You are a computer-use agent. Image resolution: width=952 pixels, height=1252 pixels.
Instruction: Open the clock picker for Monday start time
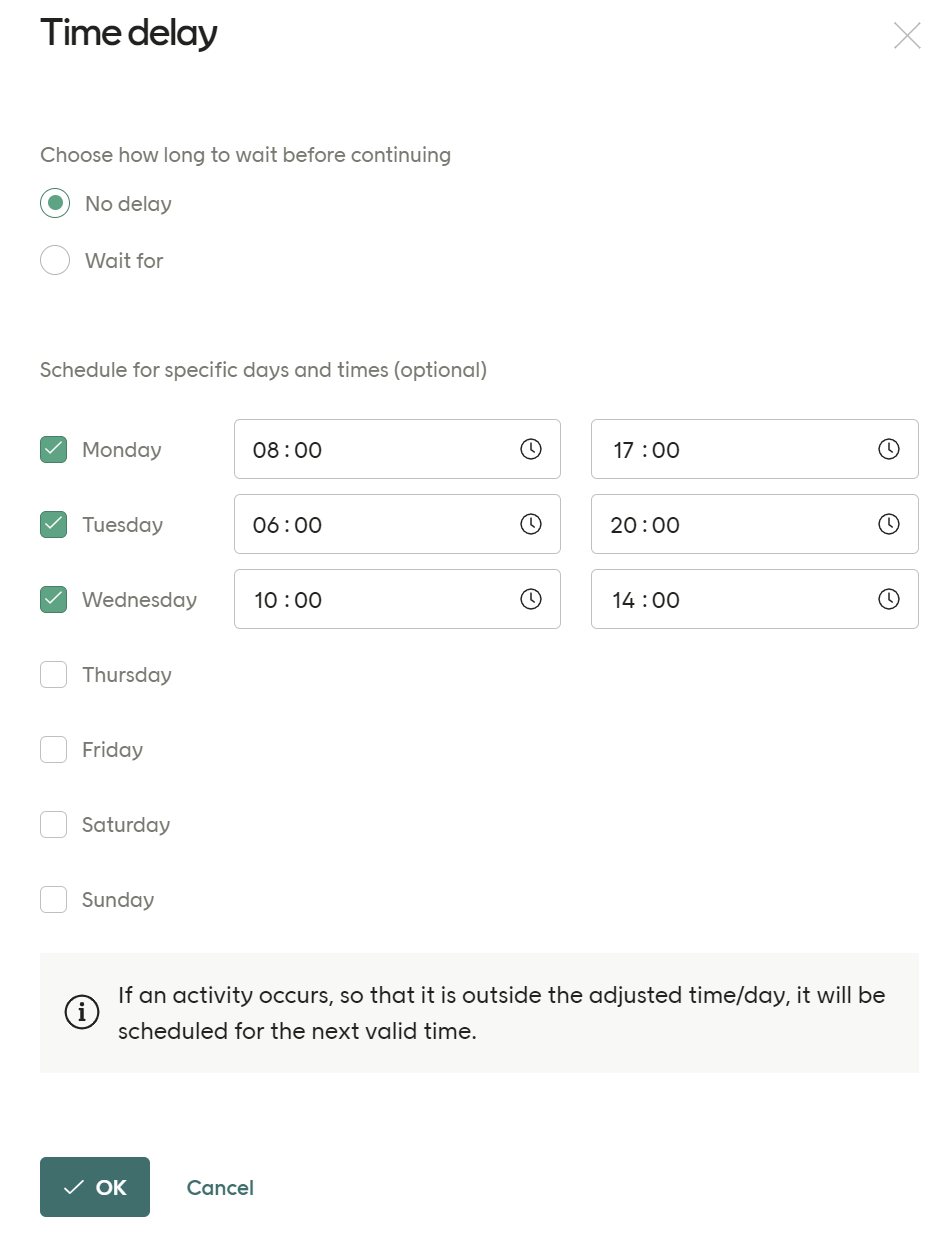coord(530,449)
